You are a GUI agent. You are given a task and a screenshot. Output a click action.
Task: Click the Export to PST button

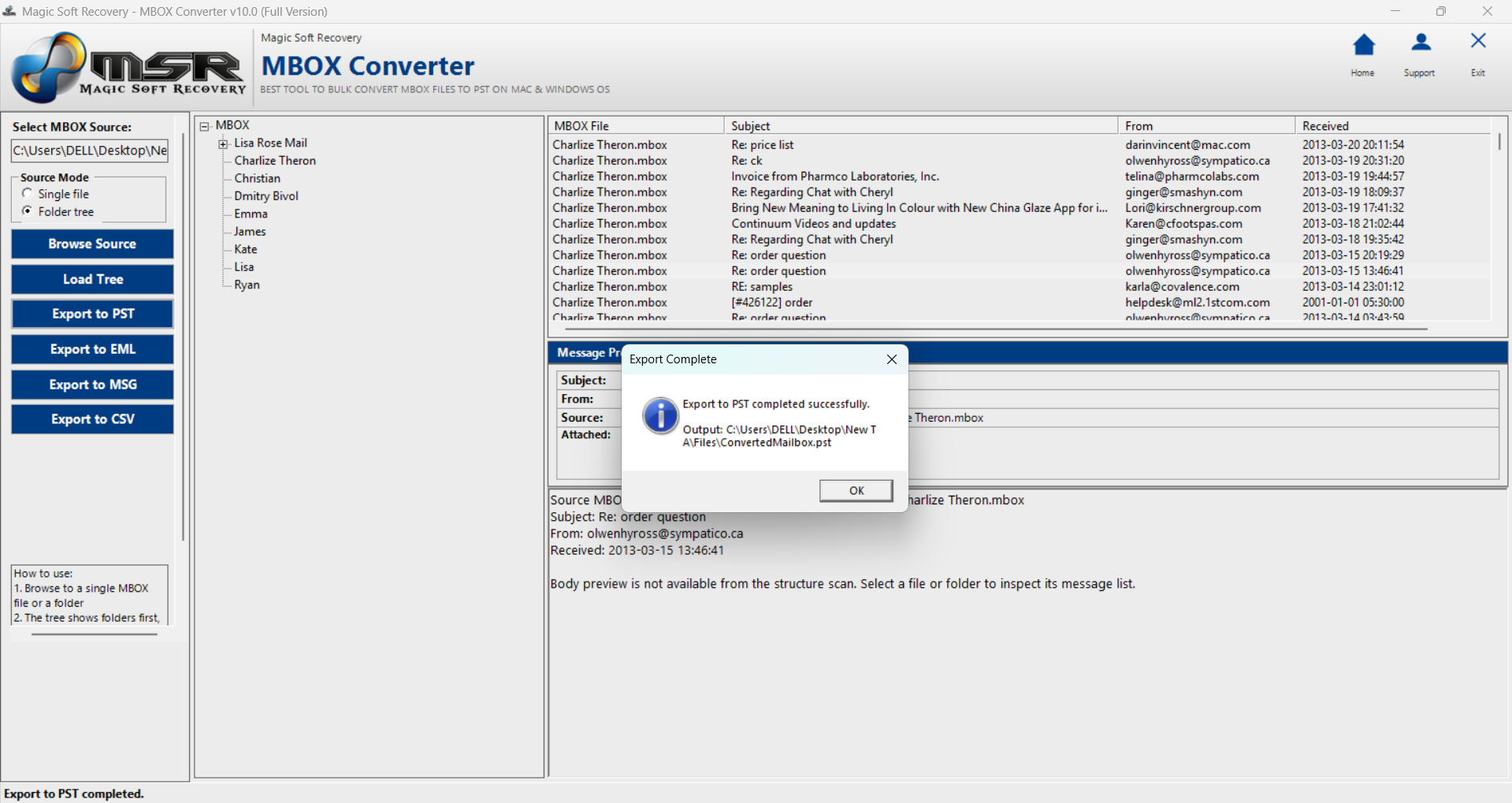(x=92, y=314)
